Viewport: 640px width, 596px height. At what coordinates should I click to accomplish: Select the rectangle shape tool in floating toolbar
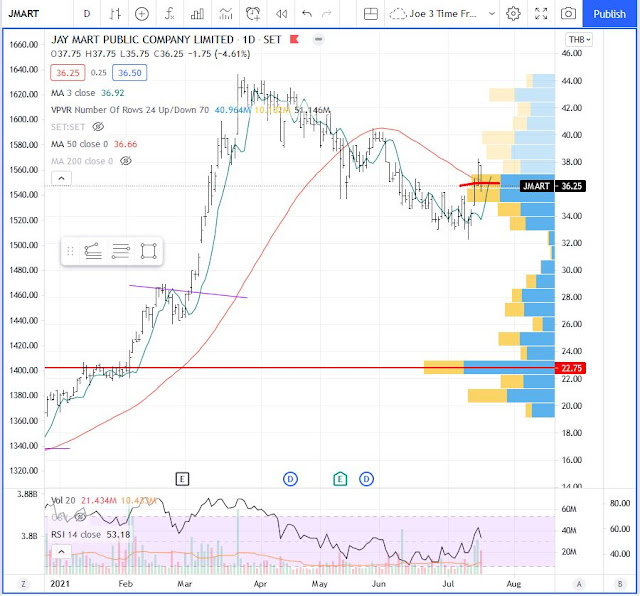[149, 251]
